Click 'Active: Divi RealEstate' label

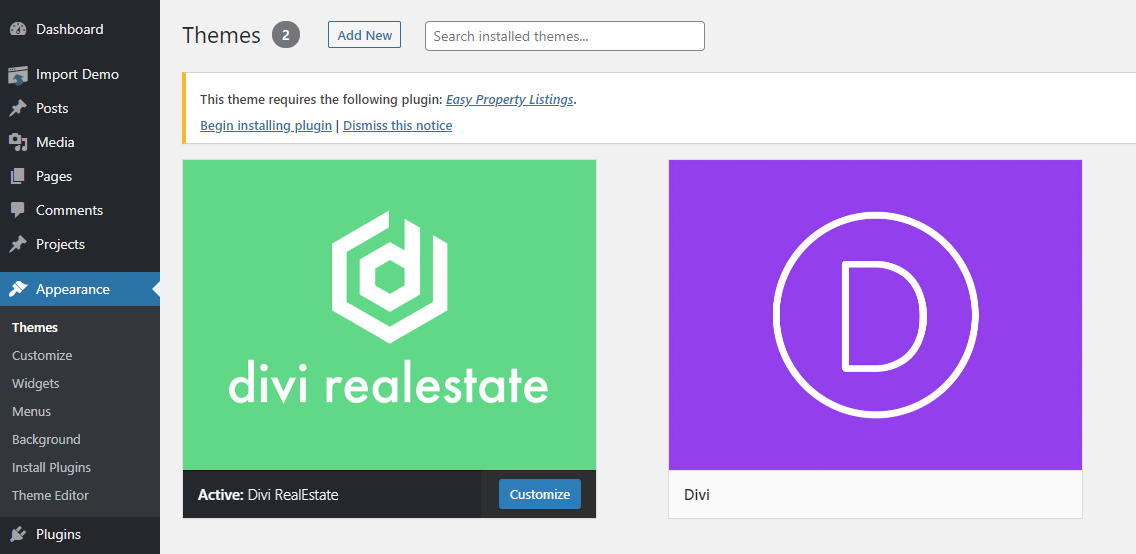click(268, 495)
